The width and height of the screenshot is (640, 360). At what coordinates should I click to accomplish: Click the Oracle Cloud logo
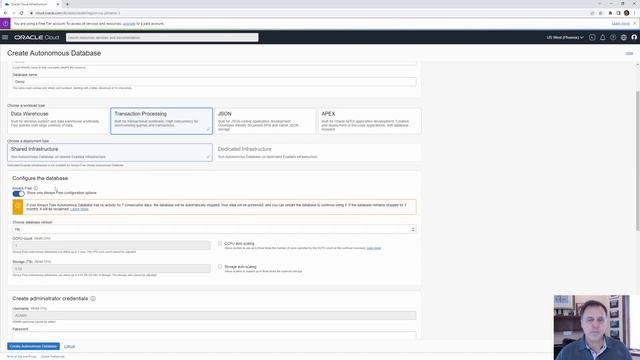pos(37,37)
